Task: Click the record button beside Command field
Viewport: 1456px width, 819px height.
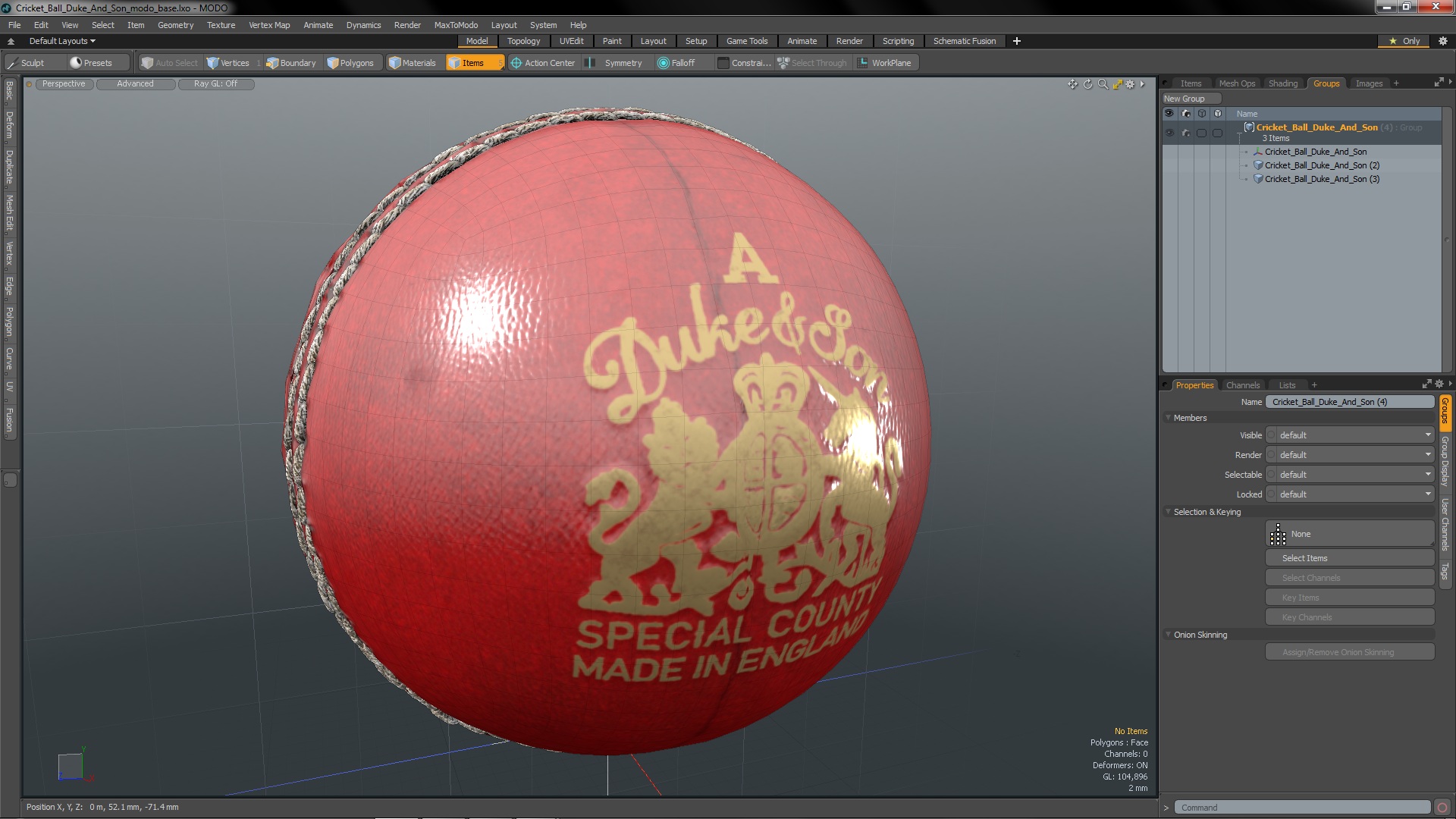Action: [x=1442, y=808]
